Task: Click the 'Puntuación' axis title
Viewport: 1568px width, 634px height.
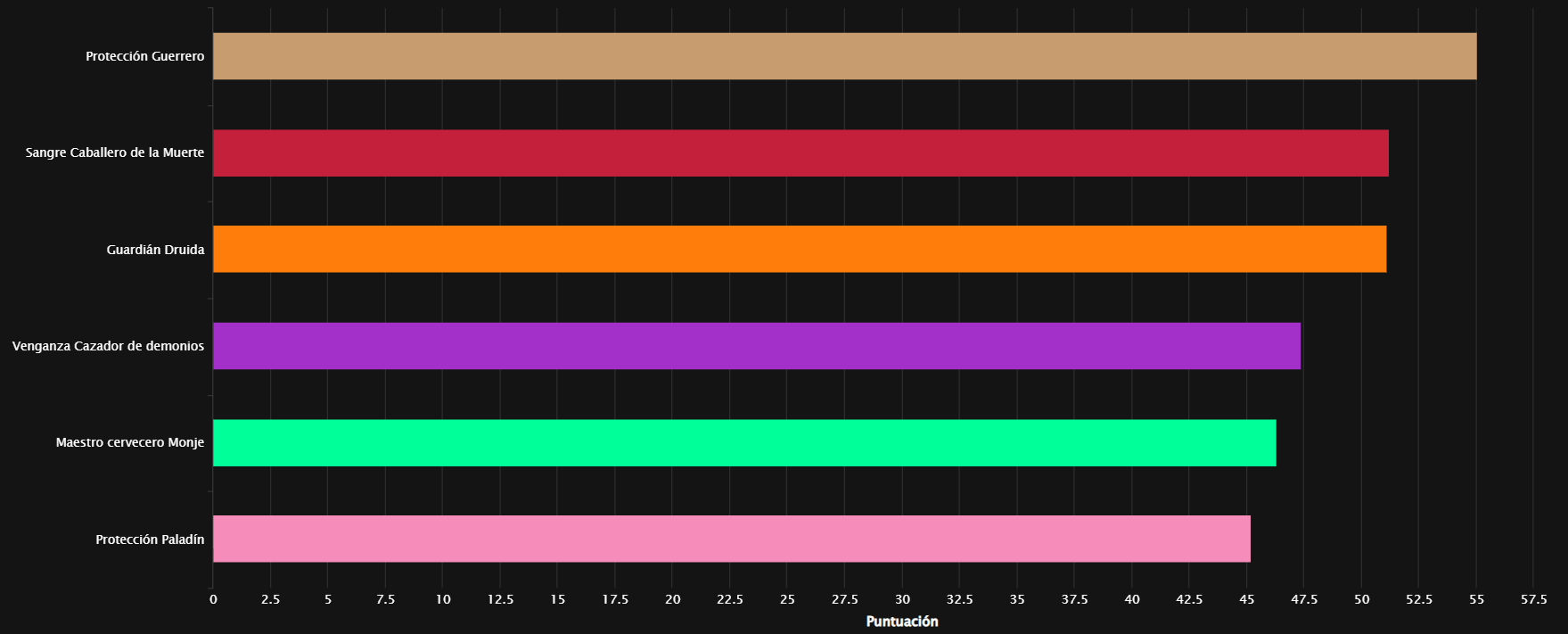Action: [x=902, y=622]
